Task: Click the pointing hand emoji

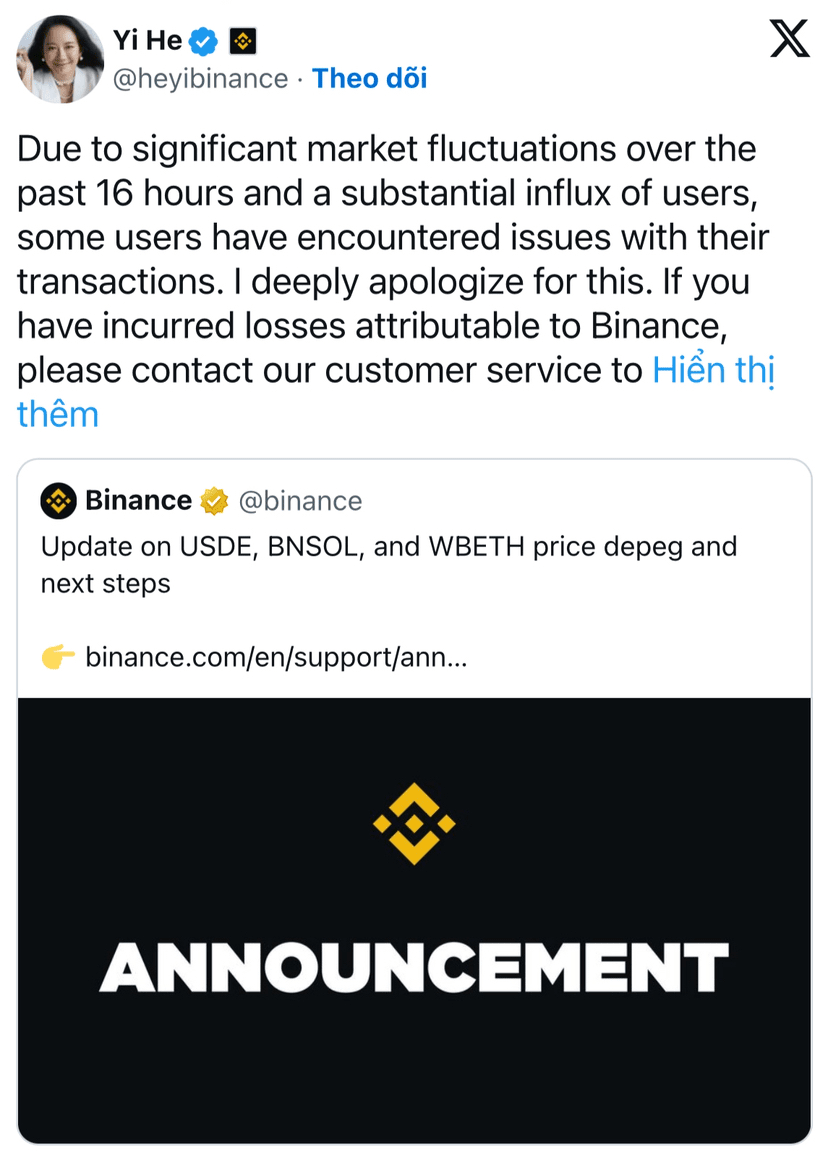Action: point(58,658)
